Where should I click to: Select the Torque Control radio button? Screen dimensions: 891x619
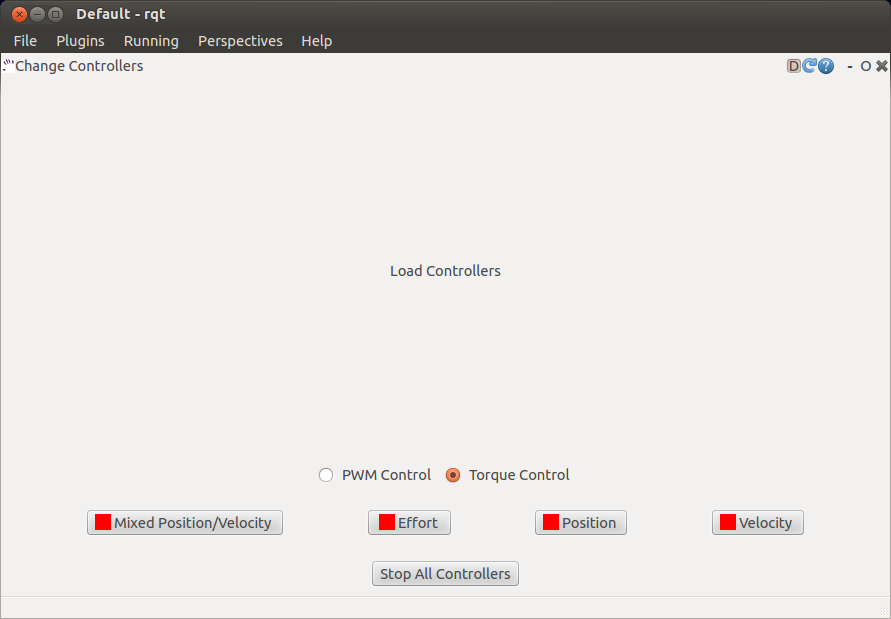click(453, 475)
